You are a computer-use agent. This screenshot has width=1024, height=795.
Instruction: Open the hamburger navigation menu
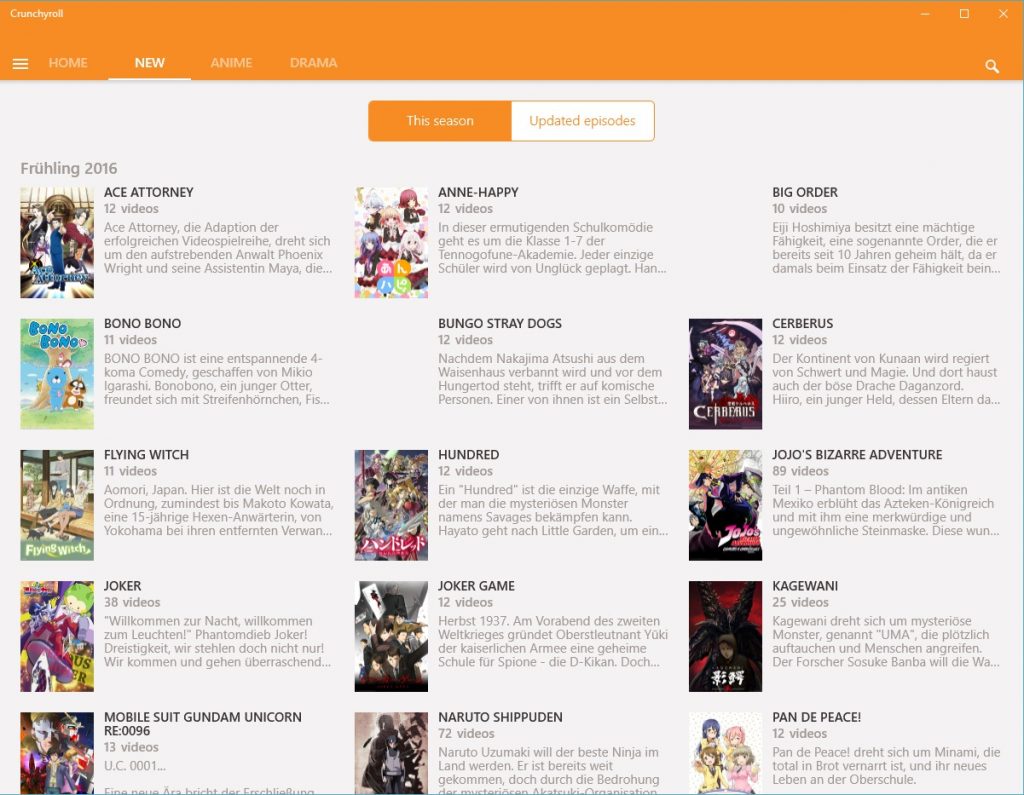click(x=20, y=64)
